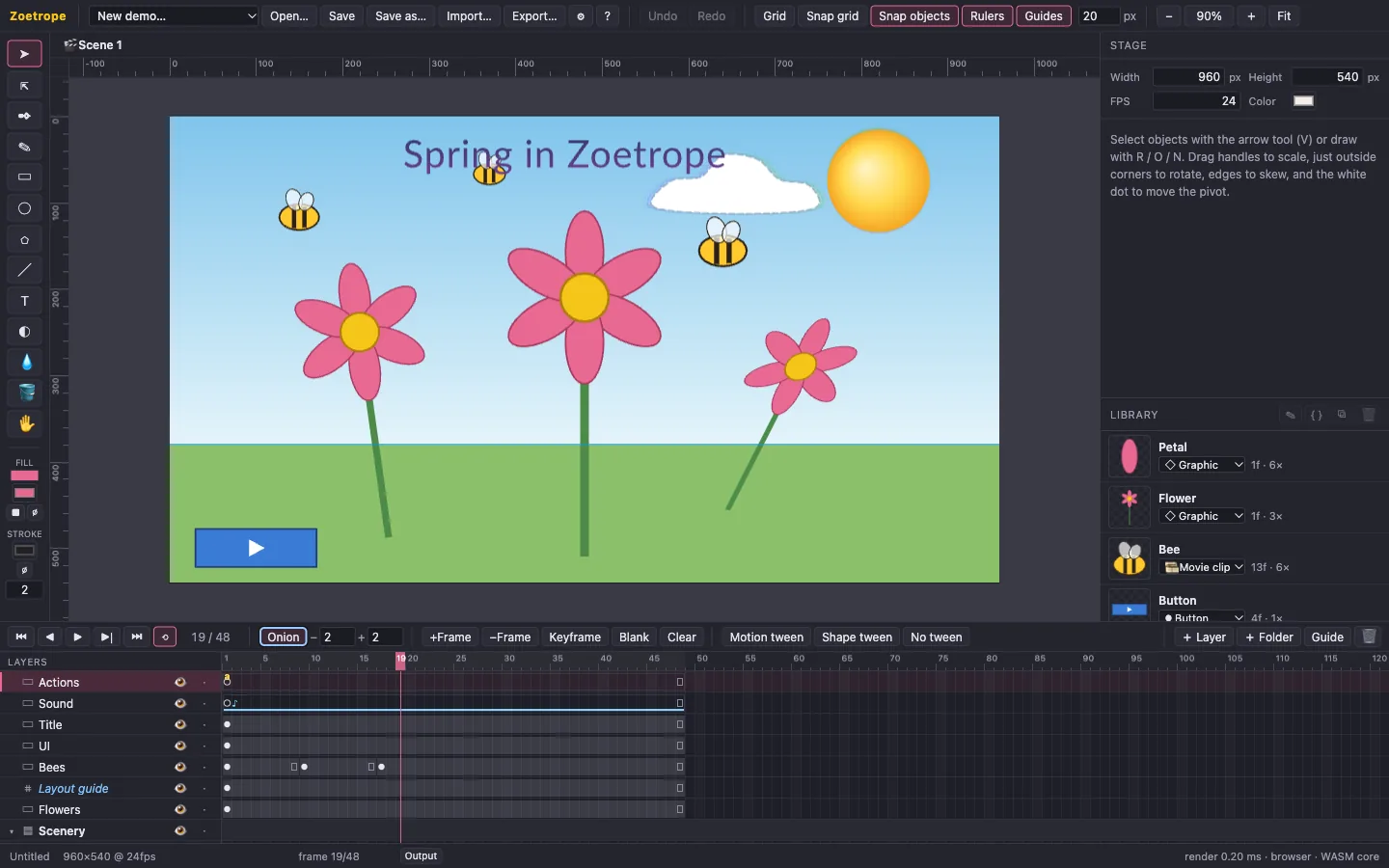Select the Bee symbol thumbnail in Library
1389x868 pixels.
point(1130,558)
